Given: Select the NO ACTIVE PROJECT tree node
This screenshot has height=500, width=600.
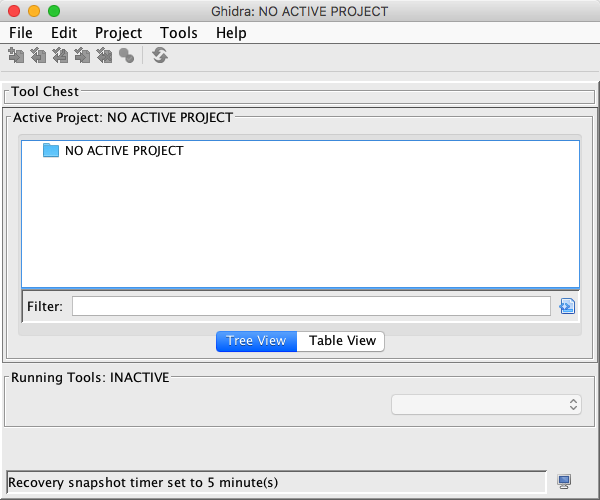Looking at the screenshot, I should tap(123, 151).
